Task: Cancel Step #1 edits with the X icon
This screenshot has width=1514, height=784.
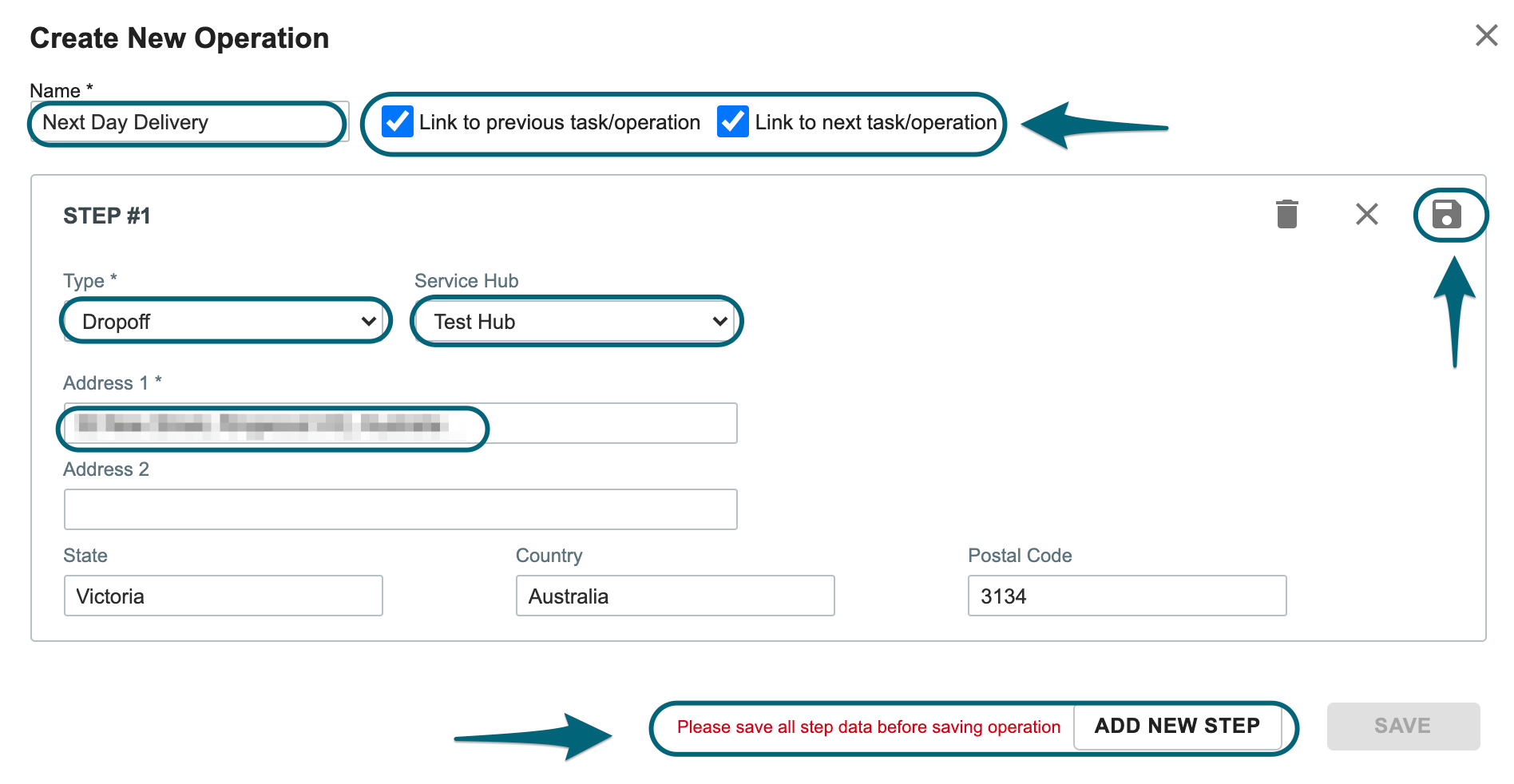Action: pos(1366,214)
